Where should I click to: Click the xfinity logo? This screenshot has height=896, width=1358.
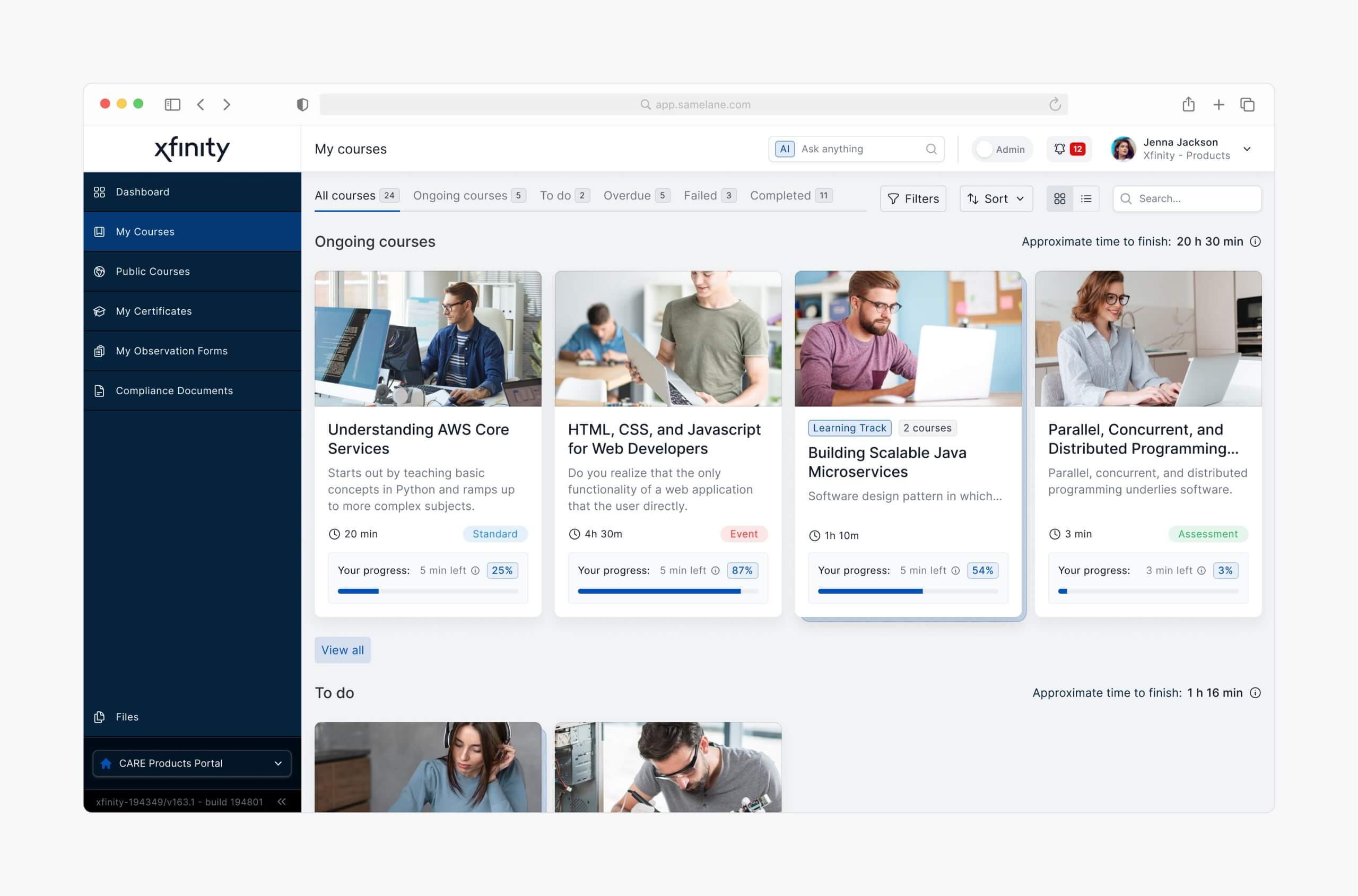(192, 149)
